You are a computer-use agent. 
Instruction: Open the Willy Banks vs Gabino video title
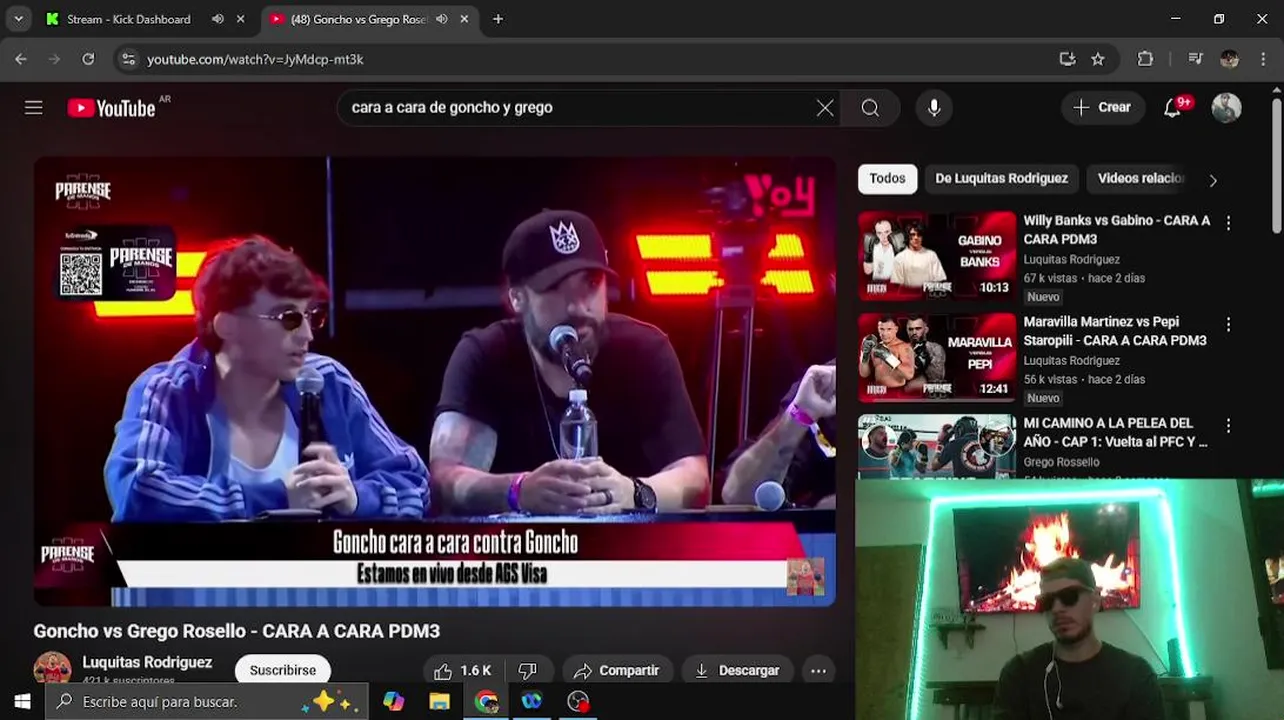click(1116, 229)
